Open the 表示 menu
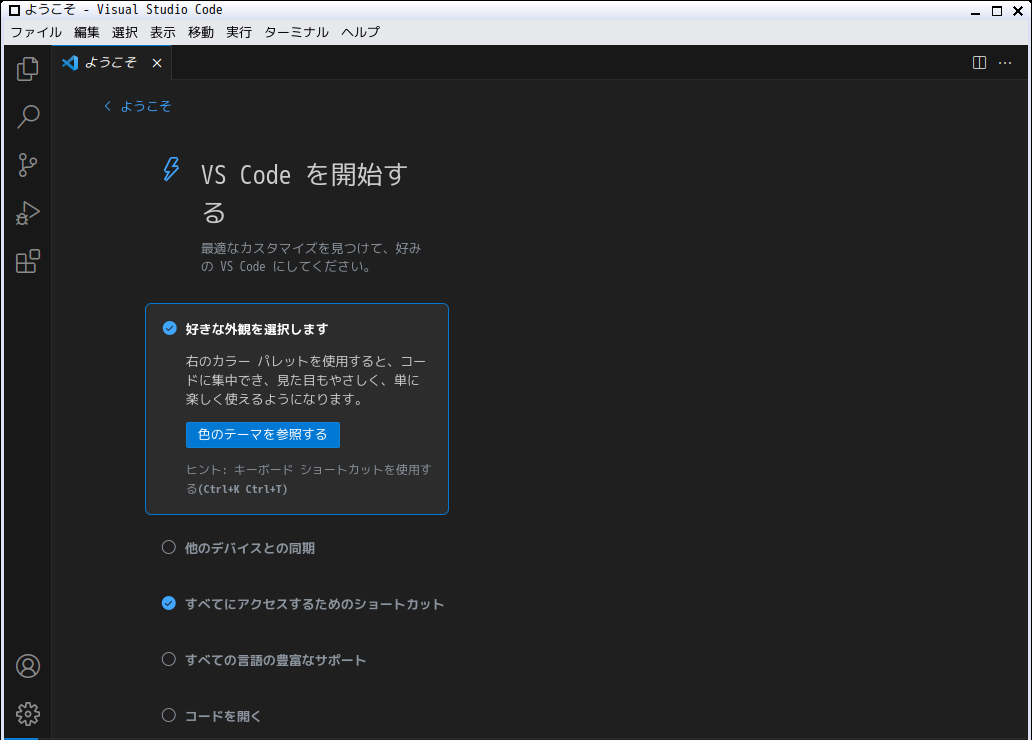1032x740 pixels. click(163, 32)
